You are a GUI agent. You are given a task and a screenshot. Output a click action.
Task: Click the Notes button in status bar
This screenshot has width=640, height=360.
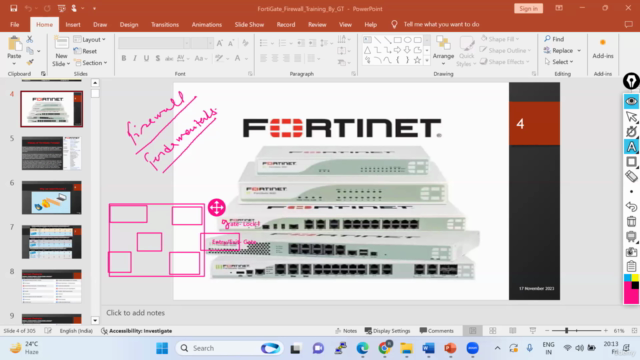[x=346, y=331]
